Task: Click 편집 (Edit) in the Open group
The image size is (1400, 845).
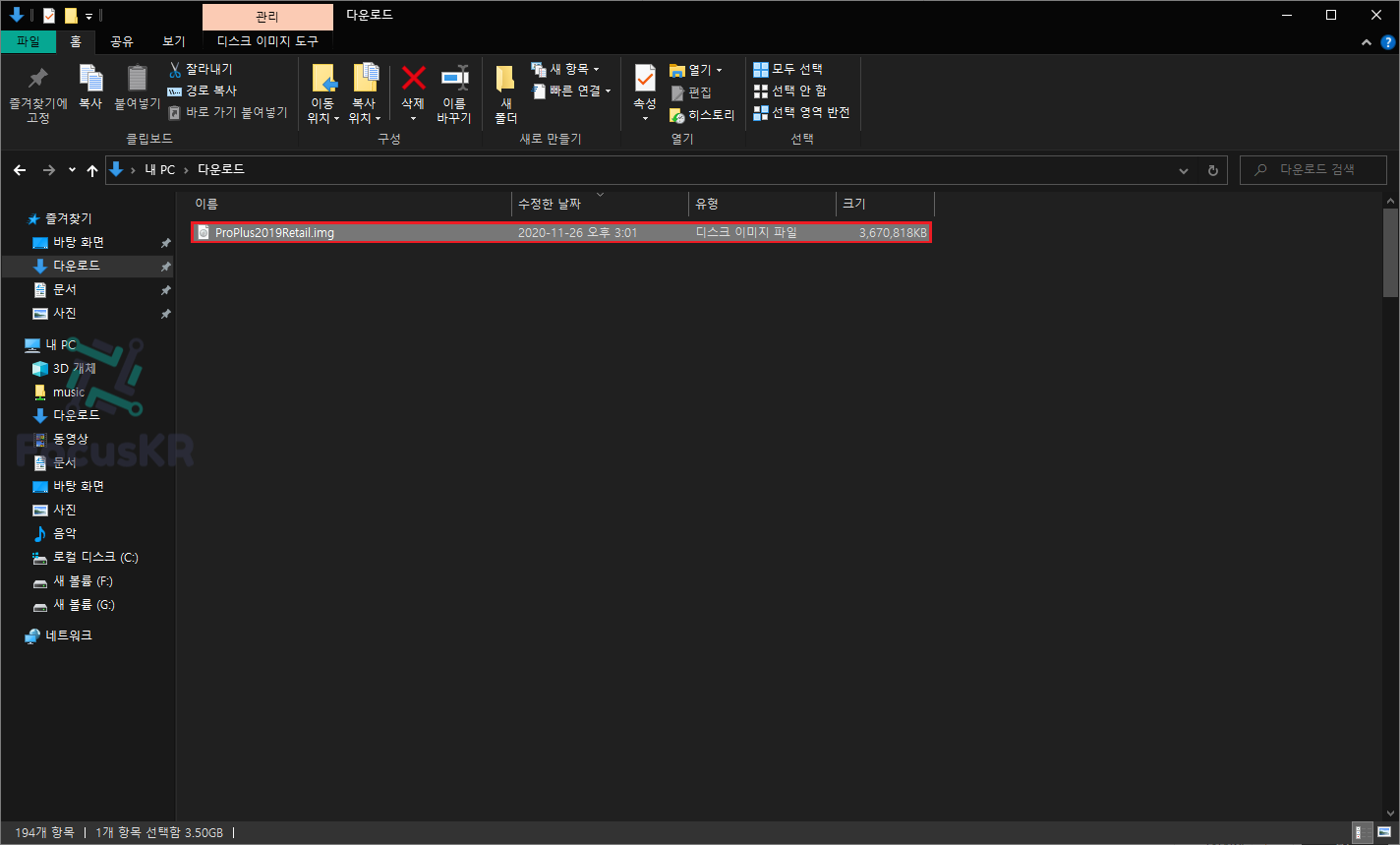Action: tap(690, 92)
